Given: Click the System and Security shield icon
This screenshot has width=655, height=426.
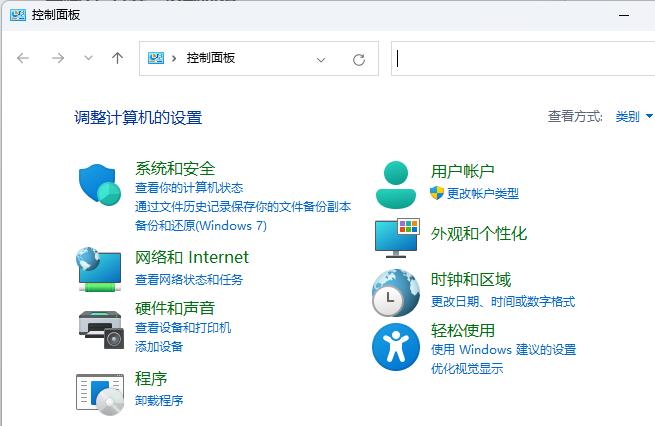Looking at the screenshot, I should click(x=100, y=185).
